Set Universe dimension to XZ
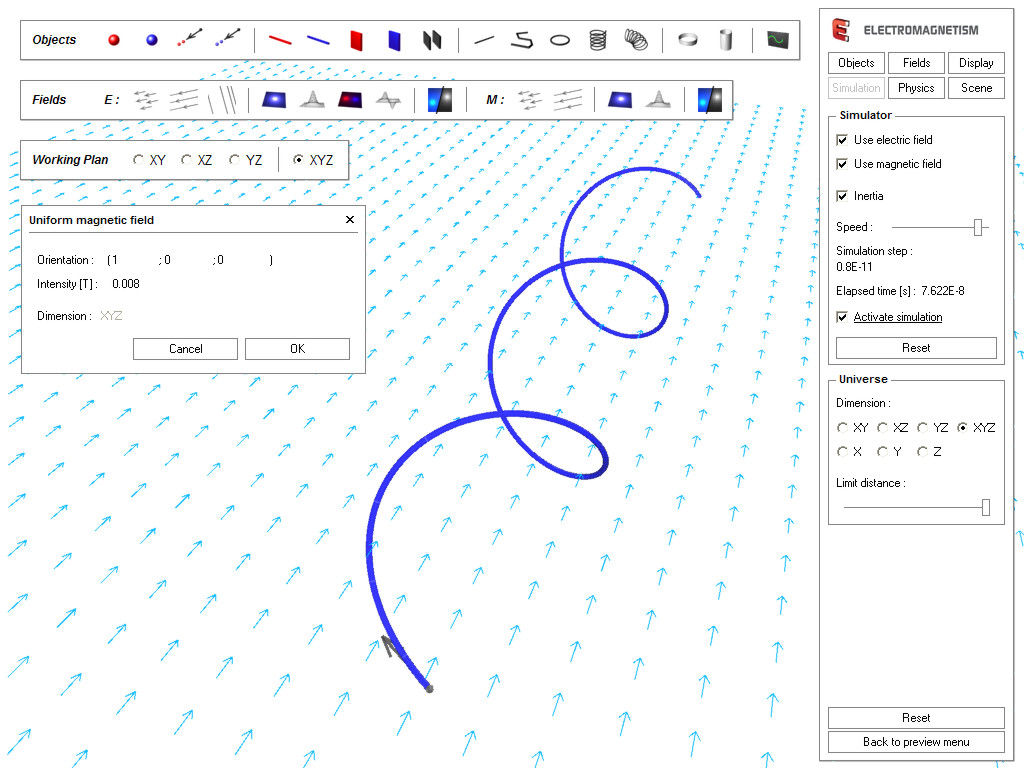Screen dimensions: 1024x768 tap(881, 427)
